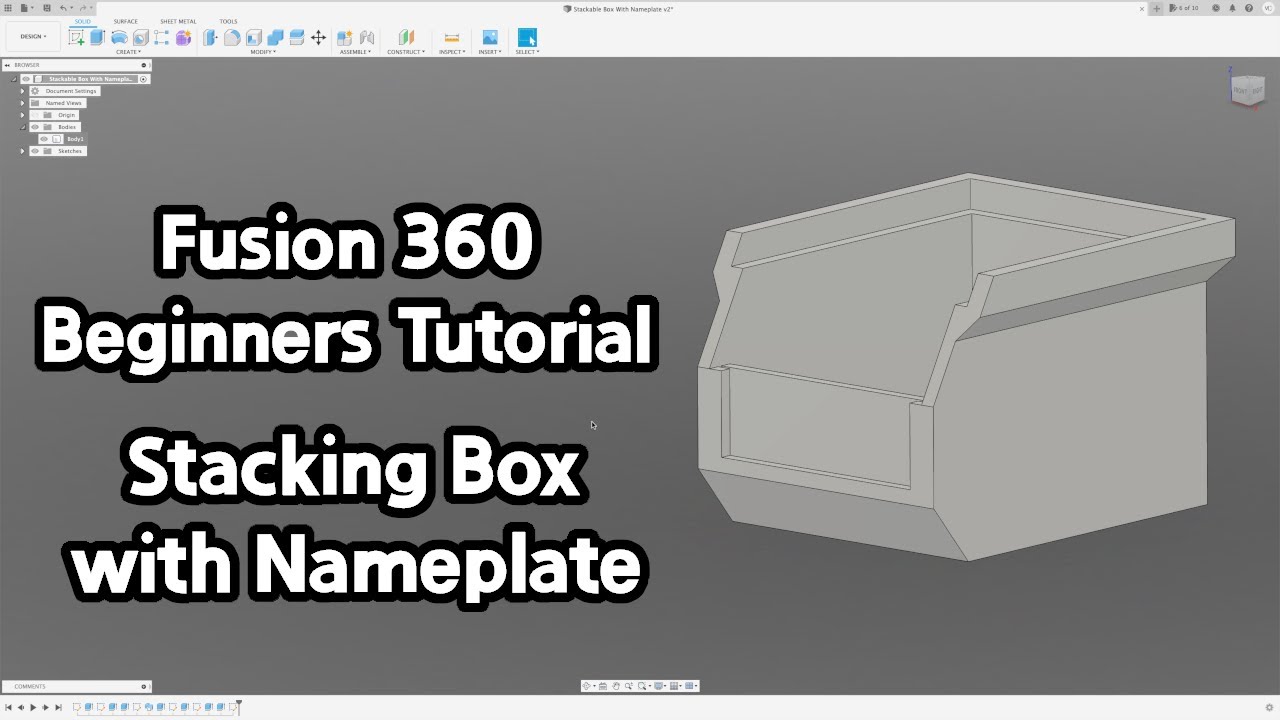Open the ASSEMBLE dropdown menu
This screenshot has width=1280, height=720.
(x=355, y=52)
